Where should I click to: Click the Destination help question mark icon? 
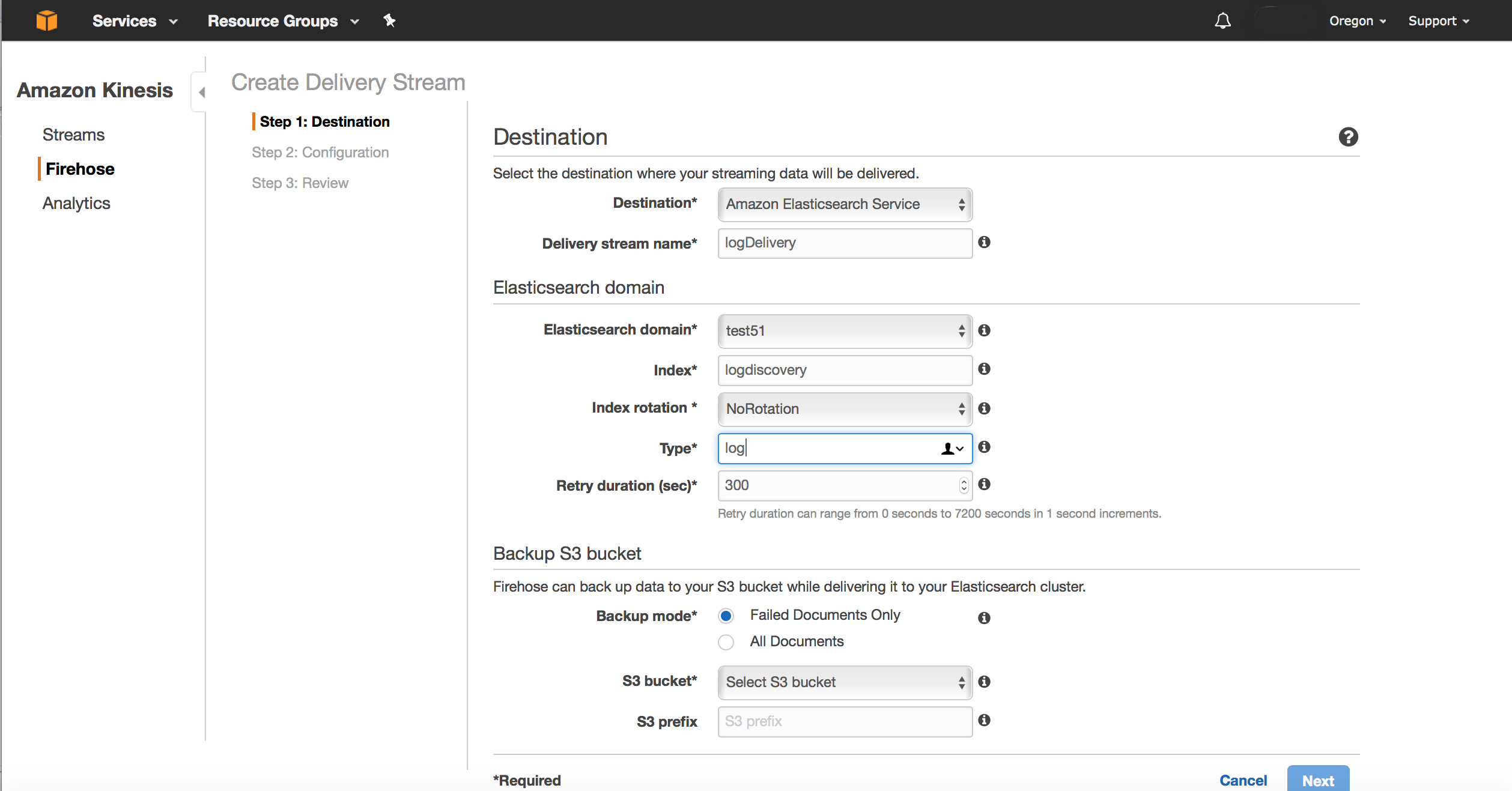1348,137
